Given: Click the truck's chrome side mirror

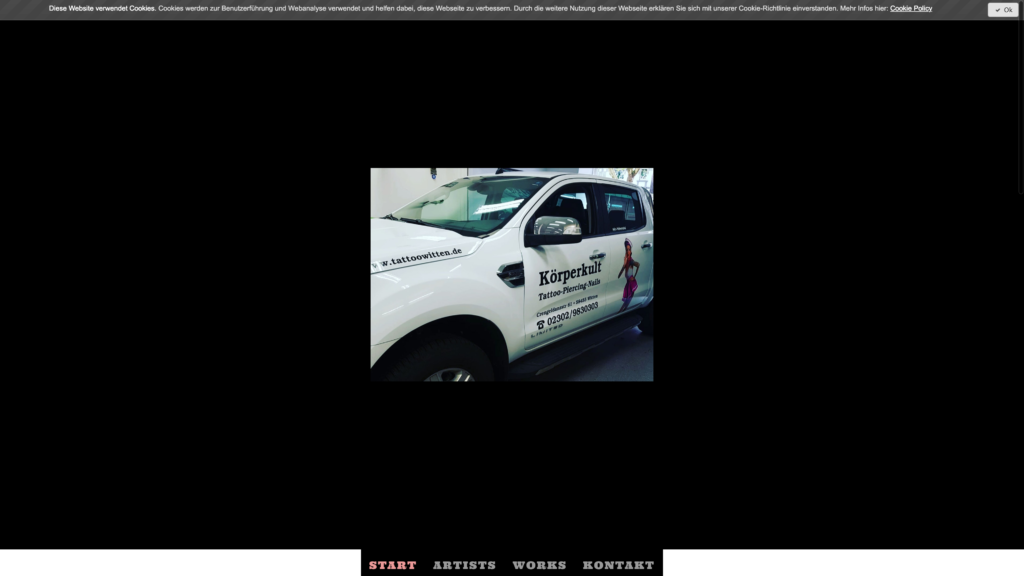Looking at the screenshot, I should [x=556, y=229].
